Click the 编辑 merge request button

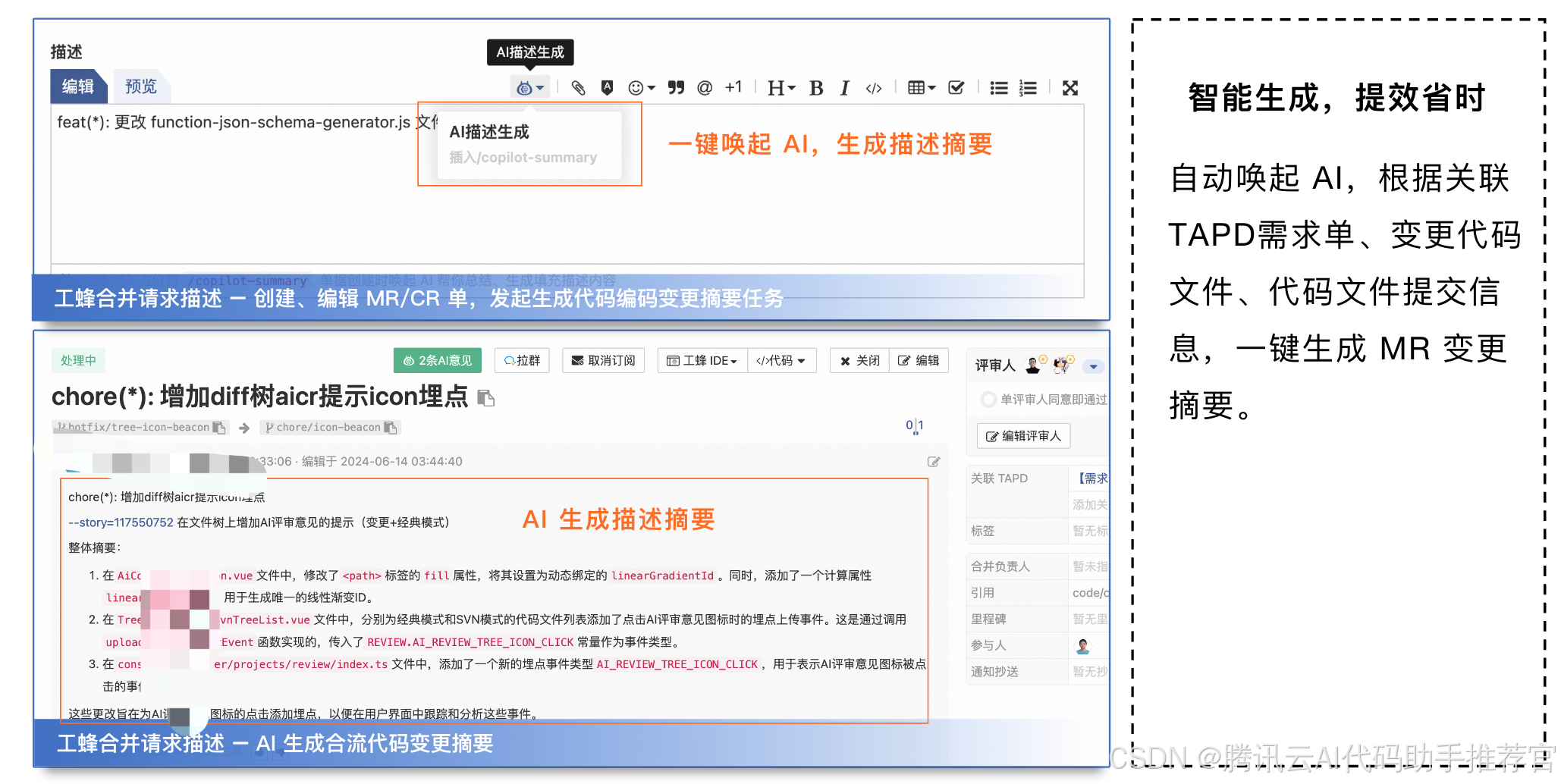pos(919,360)
